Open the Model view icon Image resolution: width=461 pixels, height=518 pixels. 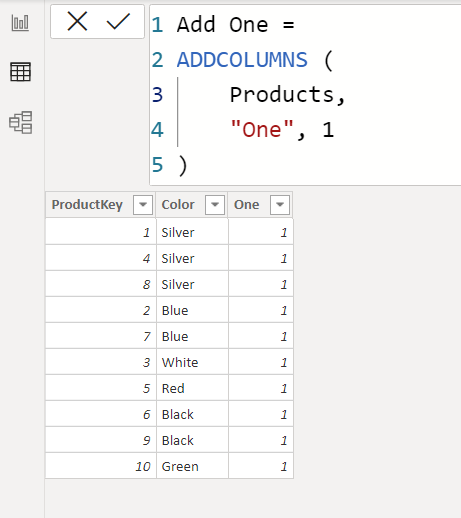coord(21,122)
